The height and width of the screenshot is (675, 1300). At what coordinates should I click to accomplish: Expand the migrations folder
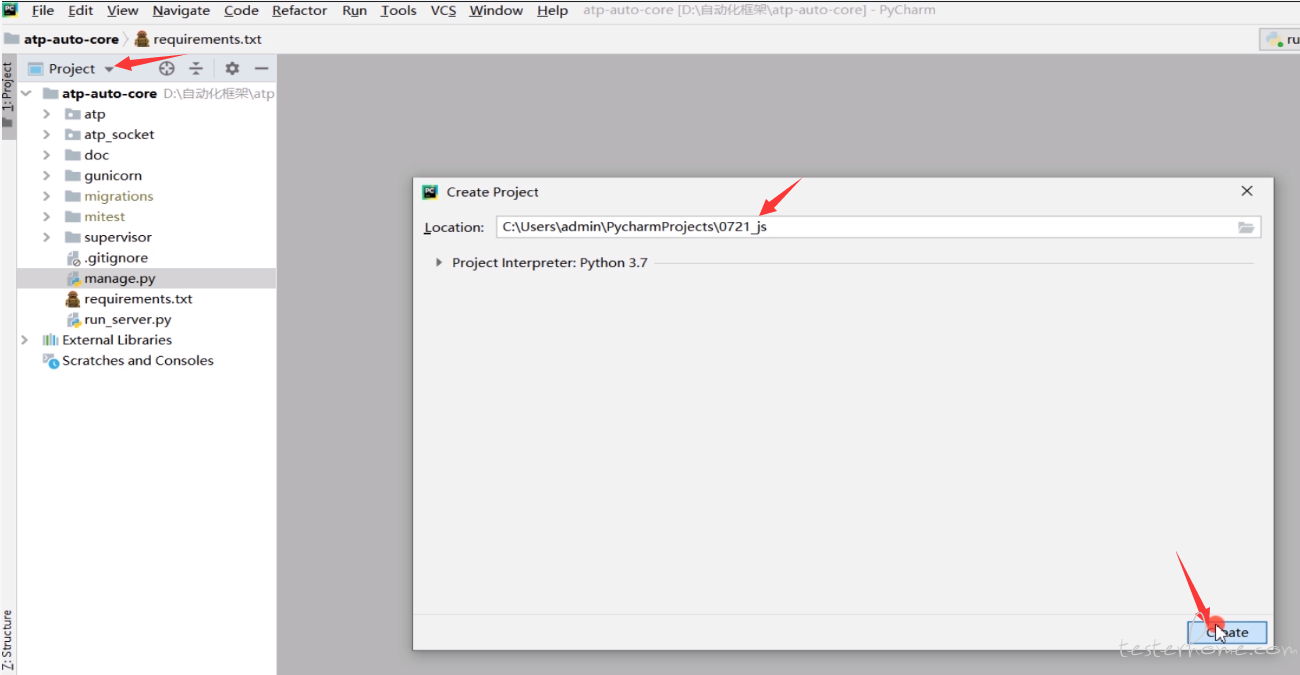pos(46,196)
